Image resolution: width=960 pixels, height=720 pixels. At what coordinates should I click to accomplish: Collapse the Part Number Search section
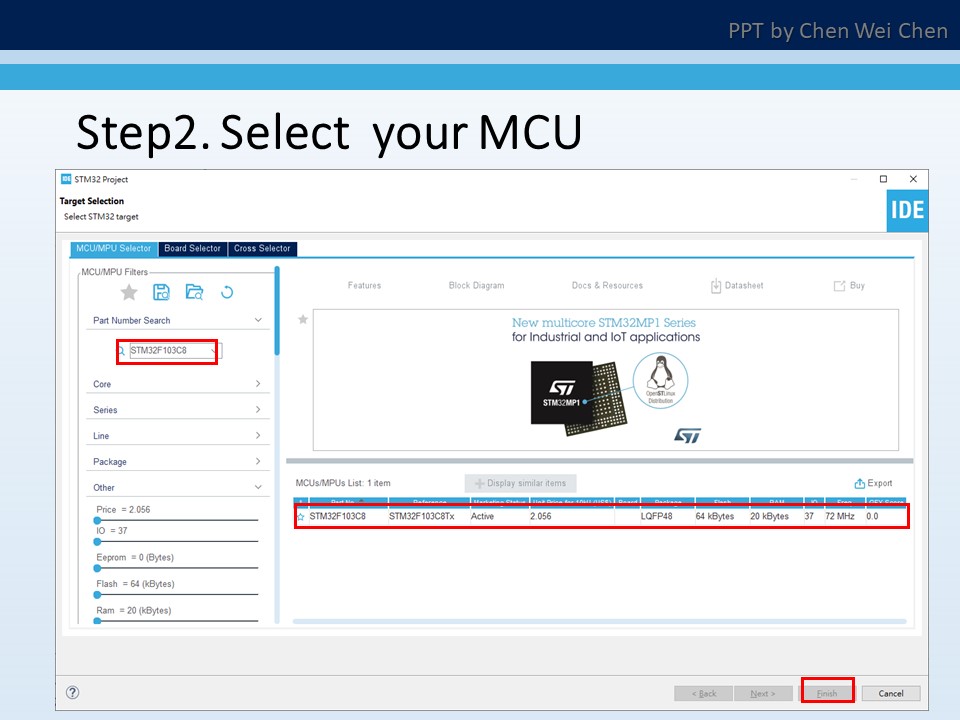point(258,320)
